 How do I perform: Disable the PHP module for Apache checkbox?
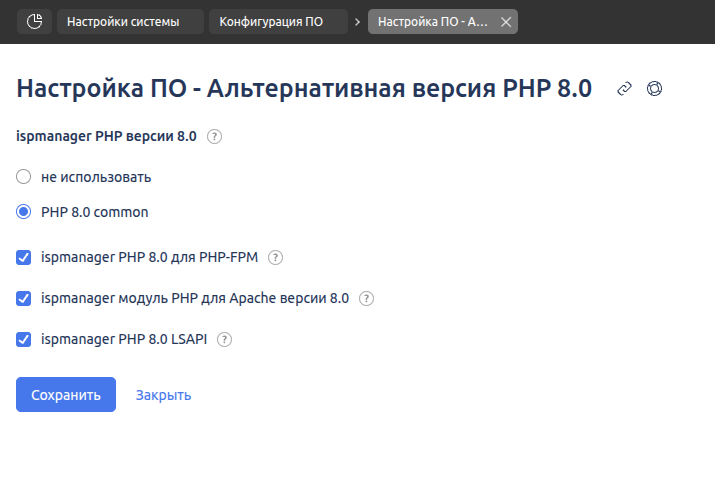pyautogui.click(x=24, y=298)
